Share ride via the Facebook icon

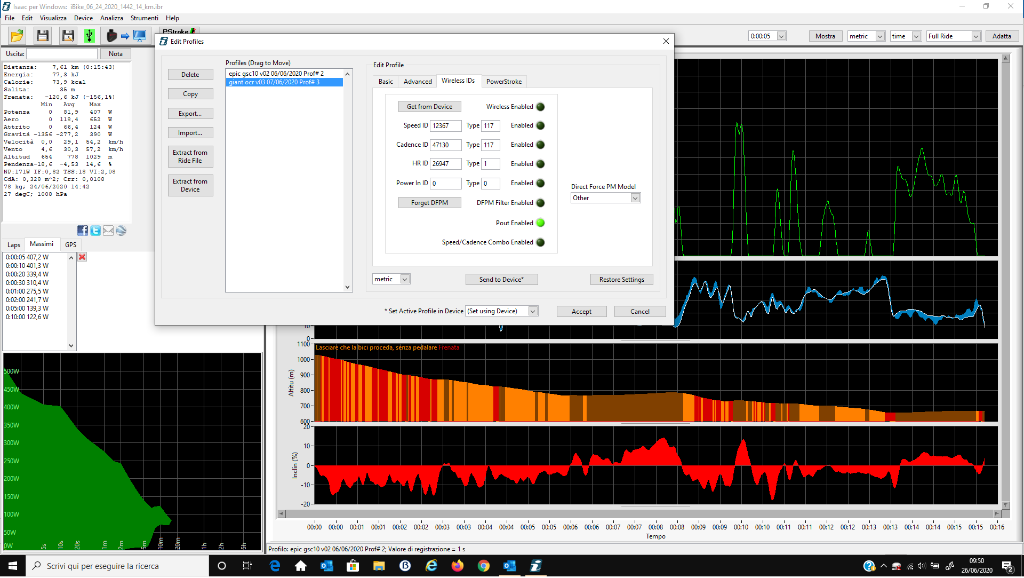[x=82, y=230]
